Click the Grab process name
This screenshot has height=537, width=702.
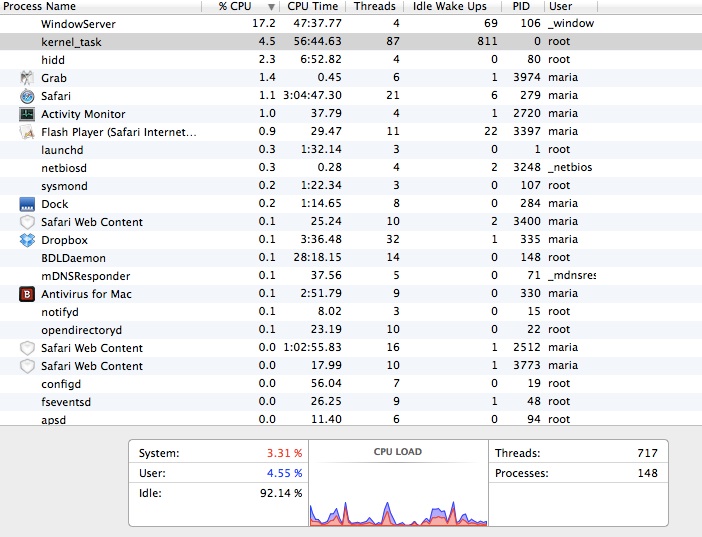54,78
